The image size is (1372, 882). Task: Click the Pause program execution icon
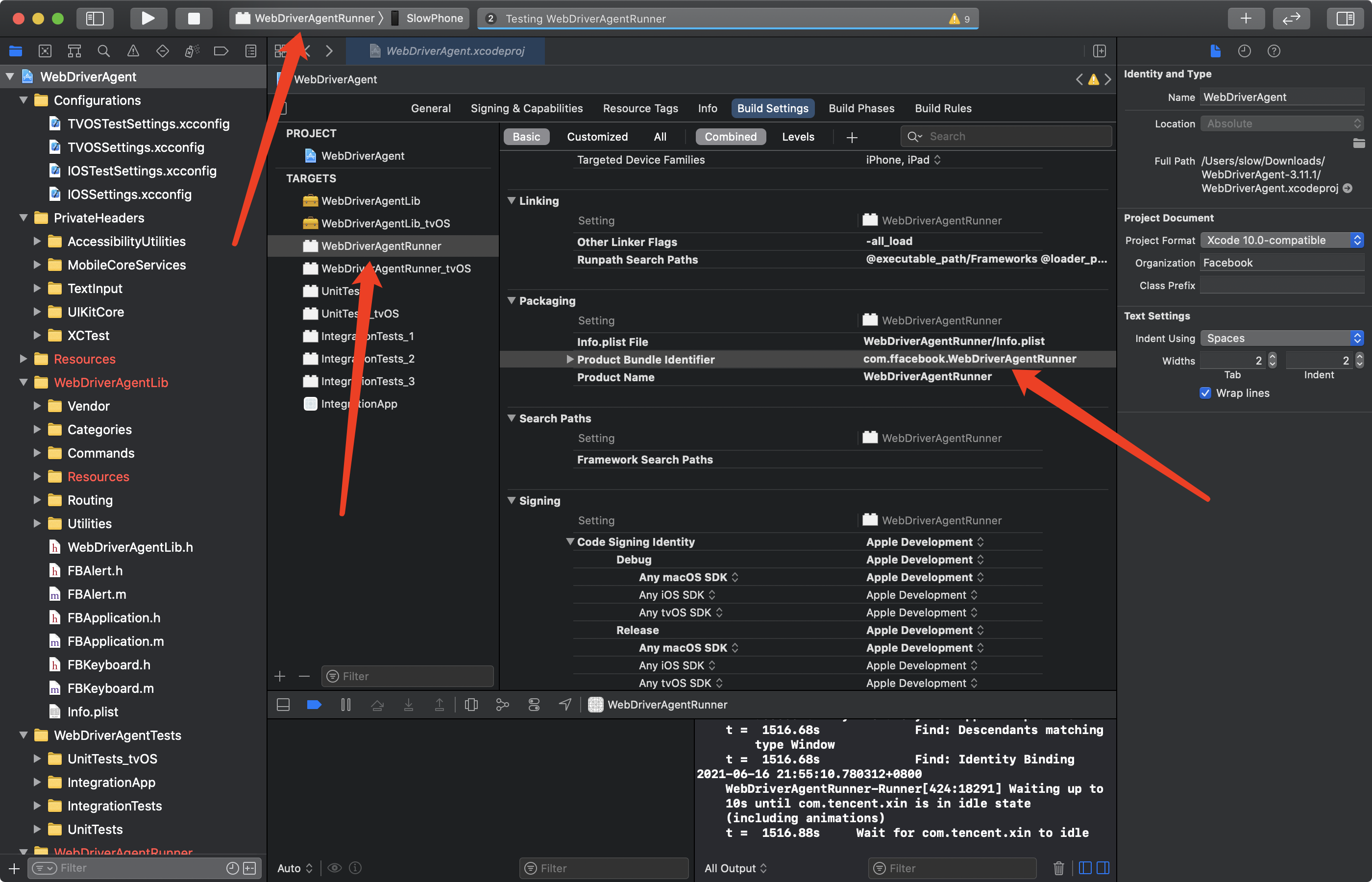point(346,705)
